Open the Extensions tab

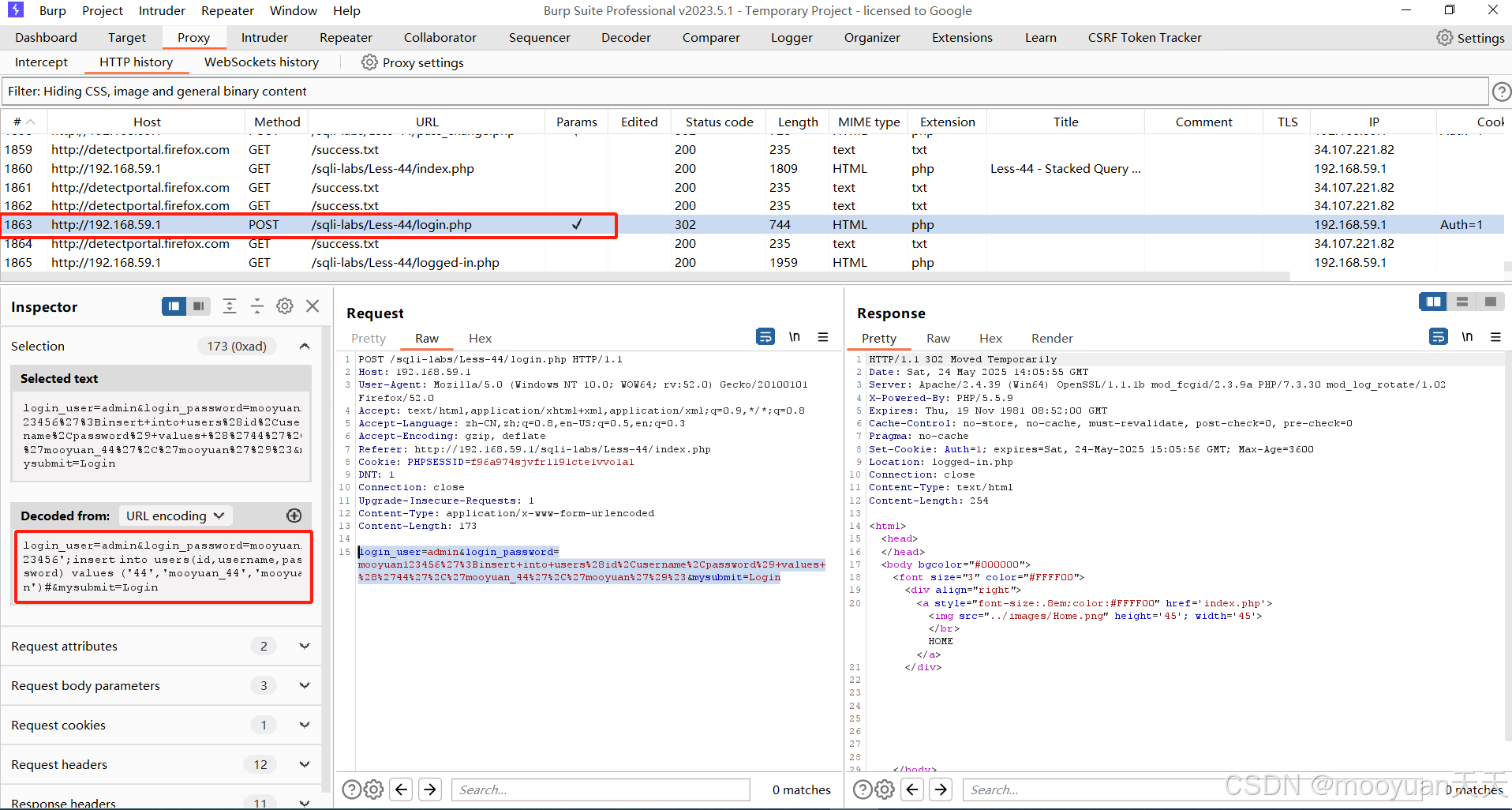click(x=962, y=37)
